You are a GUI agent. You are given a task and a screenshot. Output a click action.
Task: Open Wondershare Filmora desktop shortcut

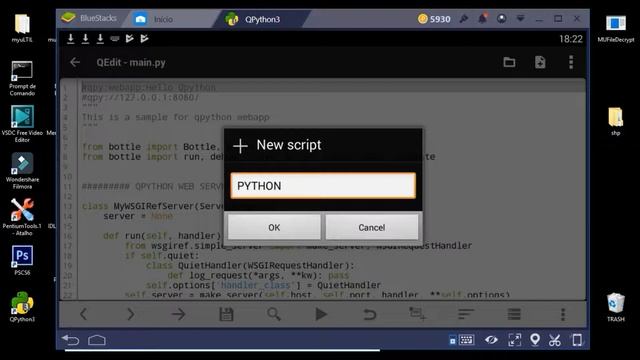tap(22, 171)
